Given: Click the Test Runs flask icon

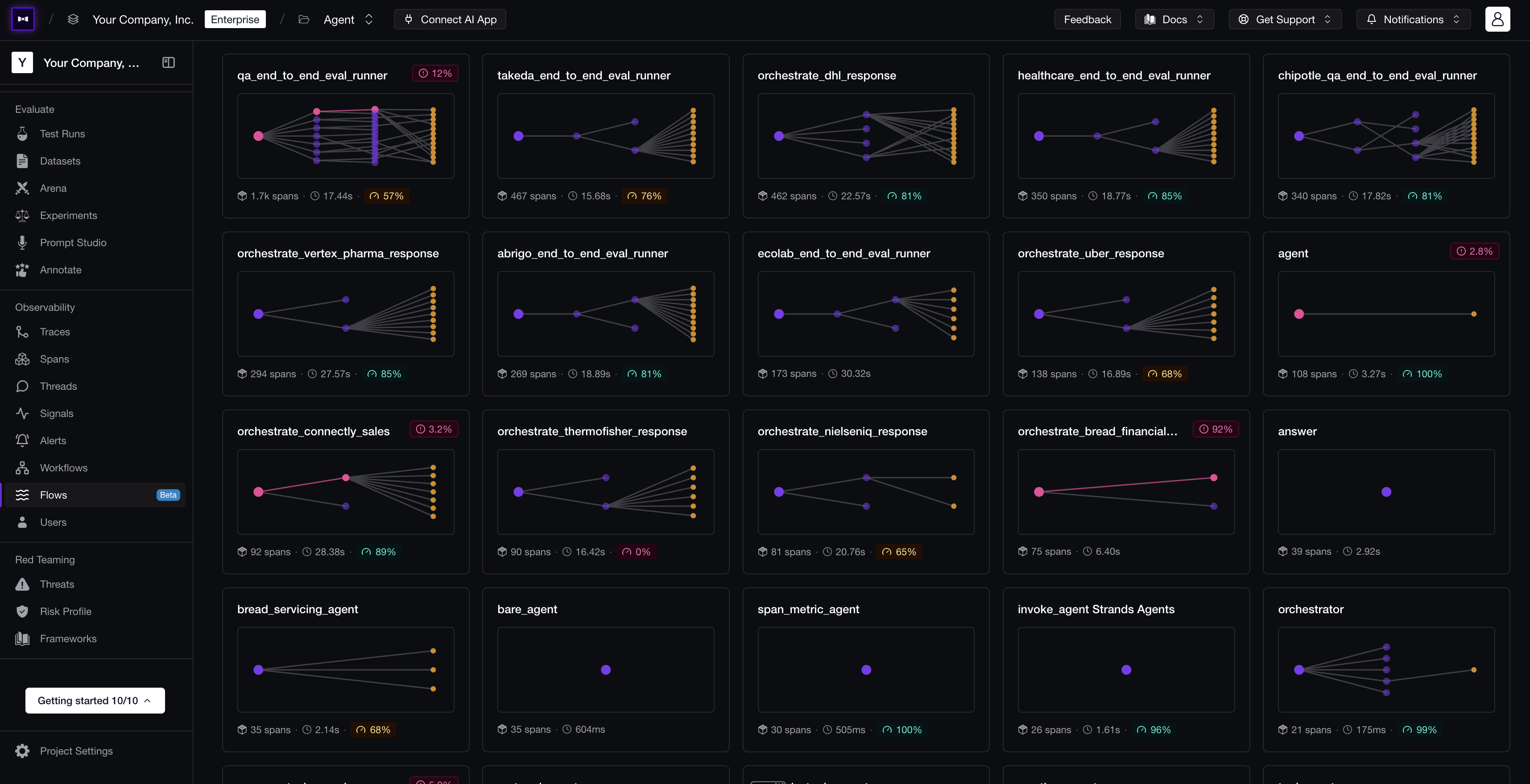Looking at the screenshot, I should pos(22,134).
